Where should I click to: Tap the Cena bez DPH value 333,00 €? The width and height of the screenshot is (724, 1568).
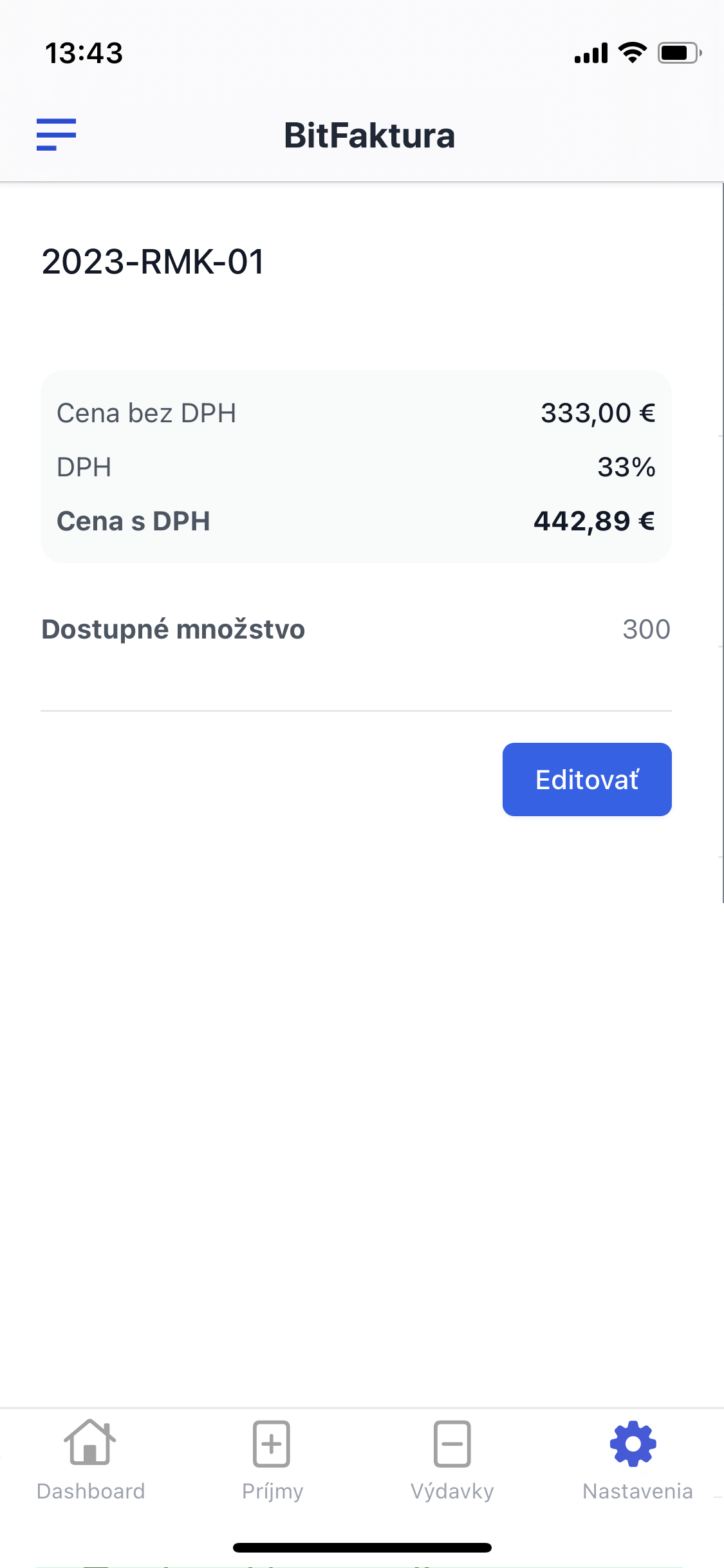coord(598,413)
